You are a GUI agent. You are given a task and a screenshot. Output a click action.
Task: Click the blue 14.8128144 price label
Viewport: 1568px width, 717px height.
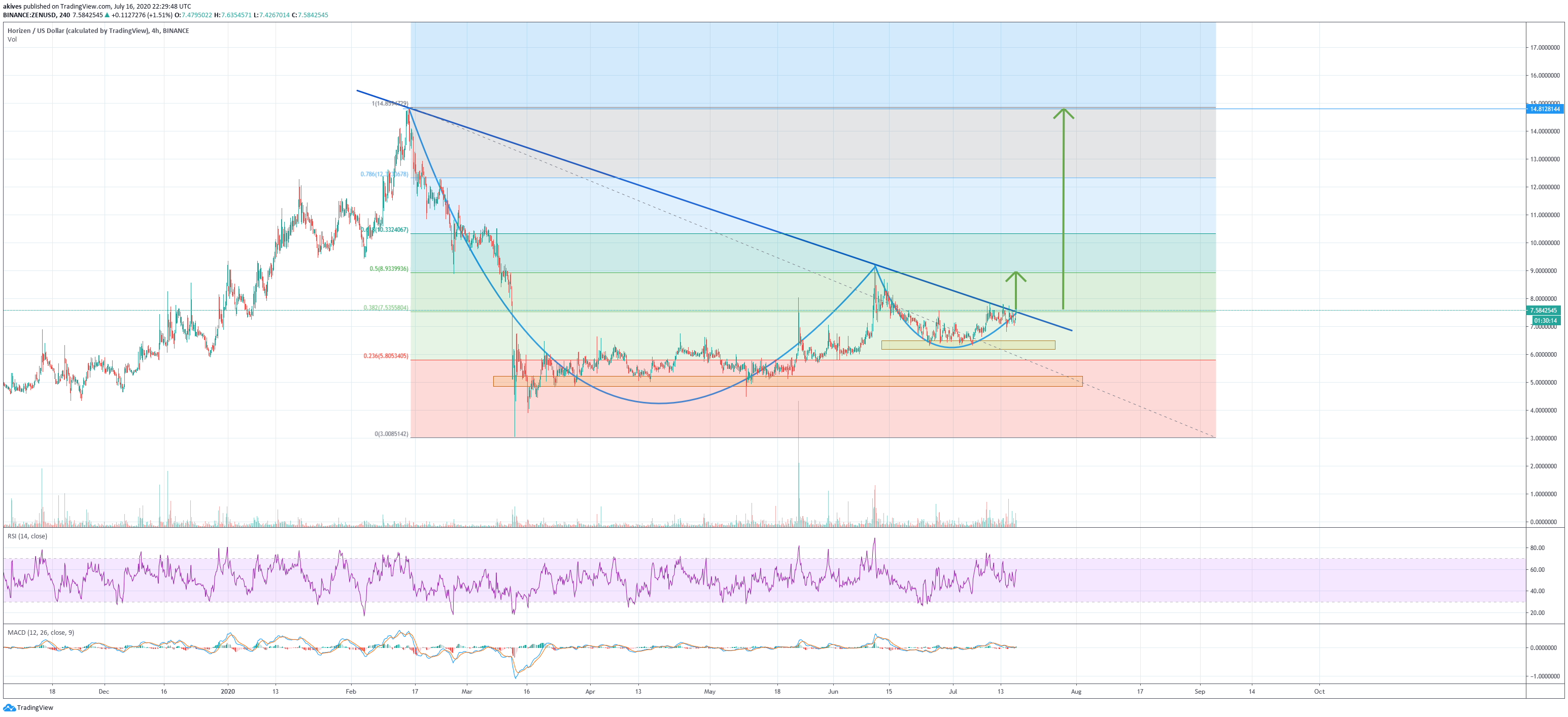tap(1544, 109)
